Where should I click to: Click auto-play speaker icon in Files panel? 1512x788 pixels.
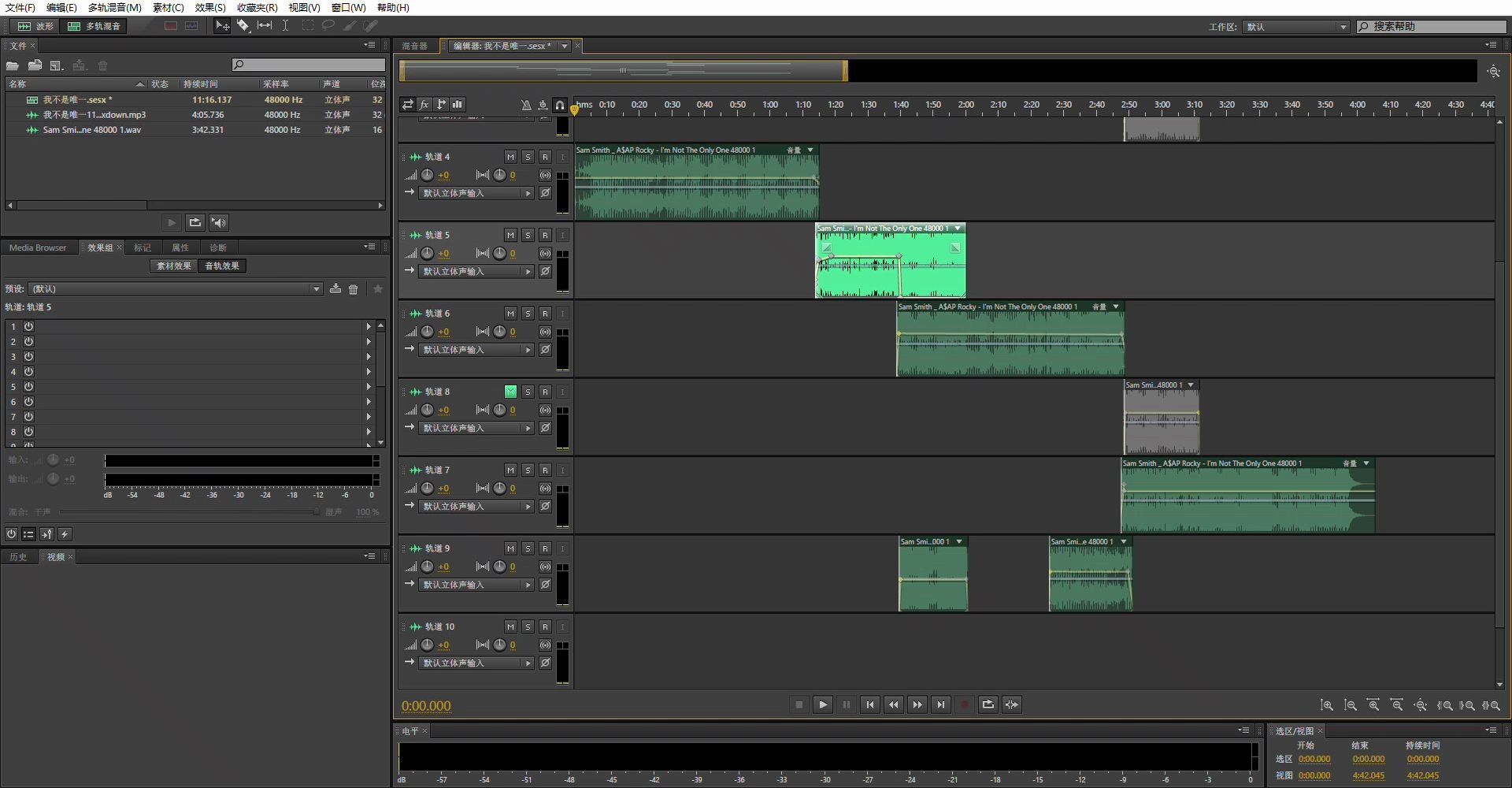tap(219, 223)
